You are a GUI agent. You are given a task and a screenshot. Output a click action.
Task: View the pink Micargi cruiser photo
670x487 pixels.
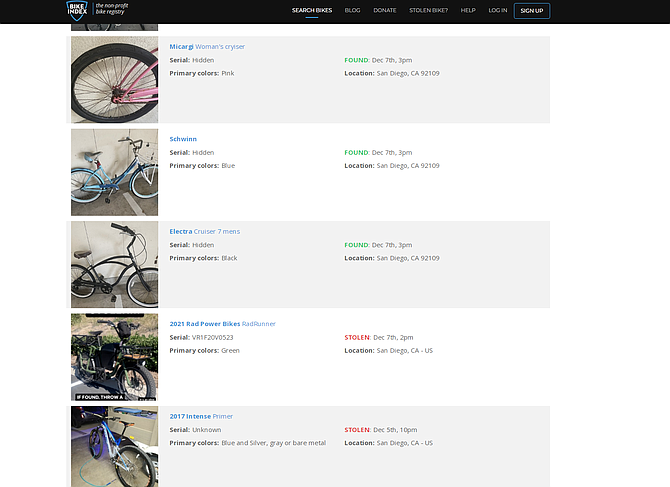[x=115, y=79]
